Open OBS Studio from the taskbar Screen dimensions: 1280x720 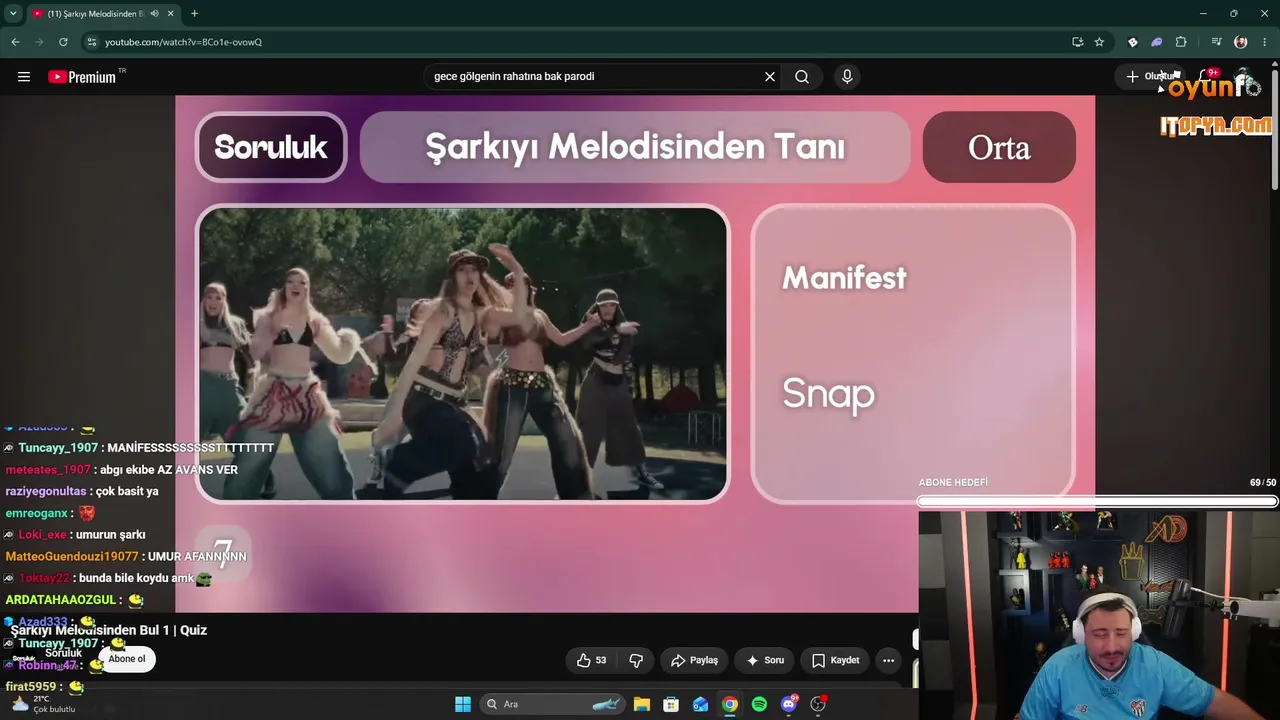pos(818,704)
